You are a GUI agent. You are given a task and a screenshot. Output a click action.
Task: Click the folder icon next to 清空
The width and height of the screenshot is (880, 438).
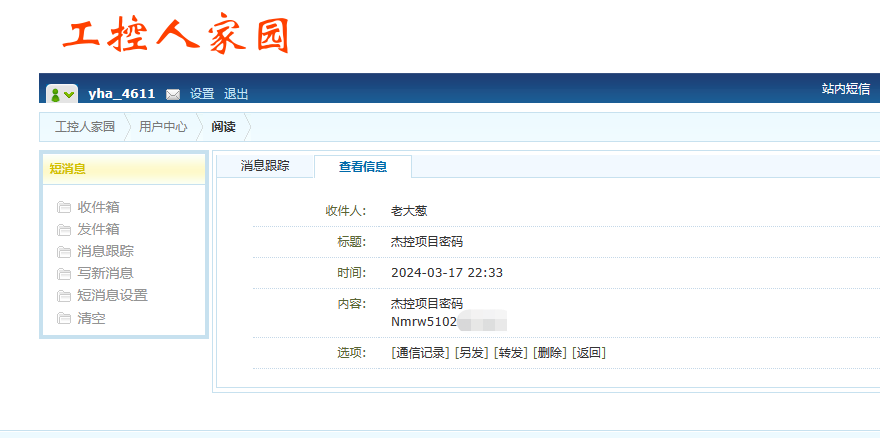click(64, 319)
